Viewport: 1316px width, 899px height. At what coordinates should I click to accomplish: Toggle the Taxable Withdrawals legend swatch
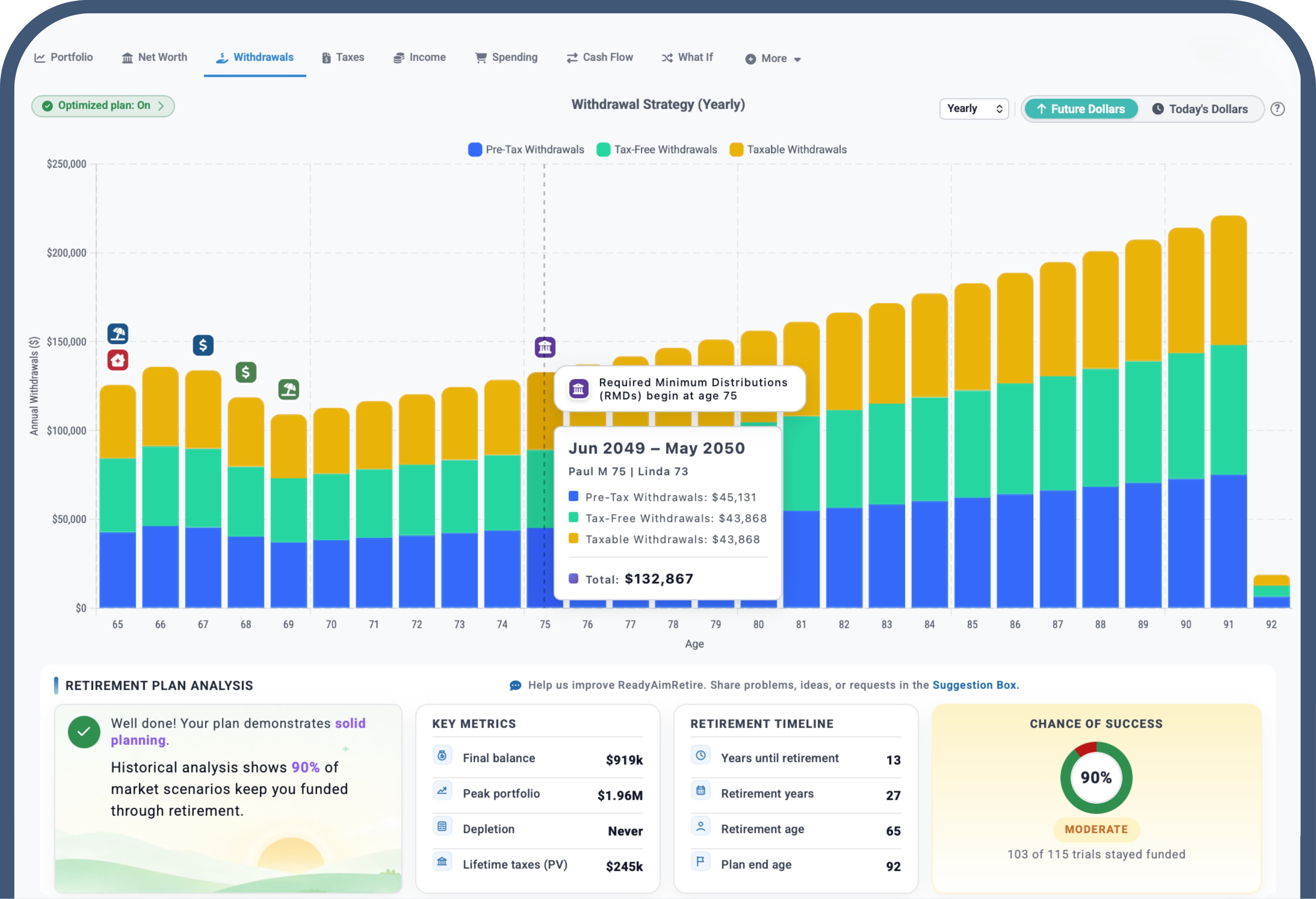737,149
